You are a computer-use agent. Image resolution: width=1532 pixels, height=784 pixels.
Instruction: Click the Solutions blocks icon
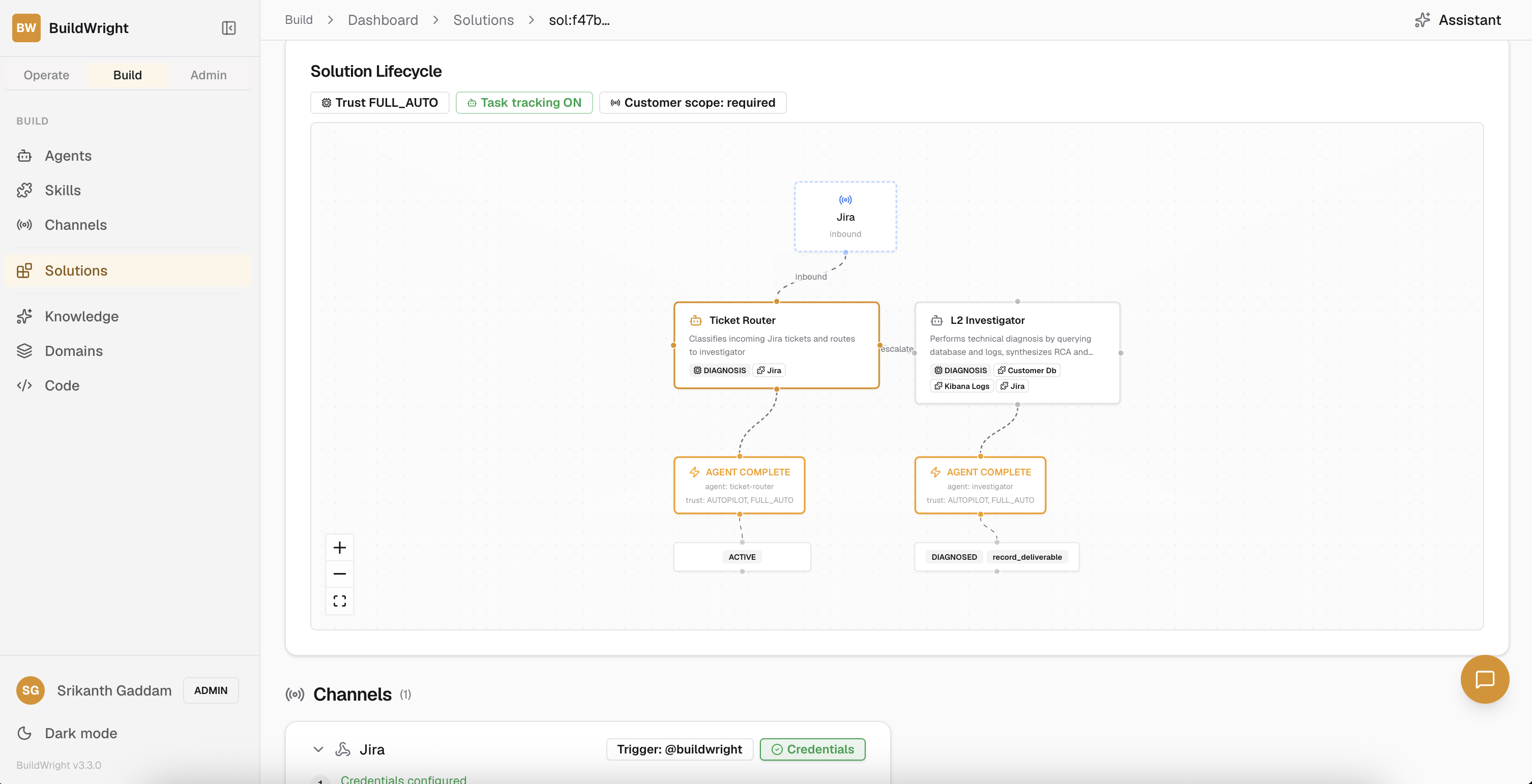(x=24, y=270)
